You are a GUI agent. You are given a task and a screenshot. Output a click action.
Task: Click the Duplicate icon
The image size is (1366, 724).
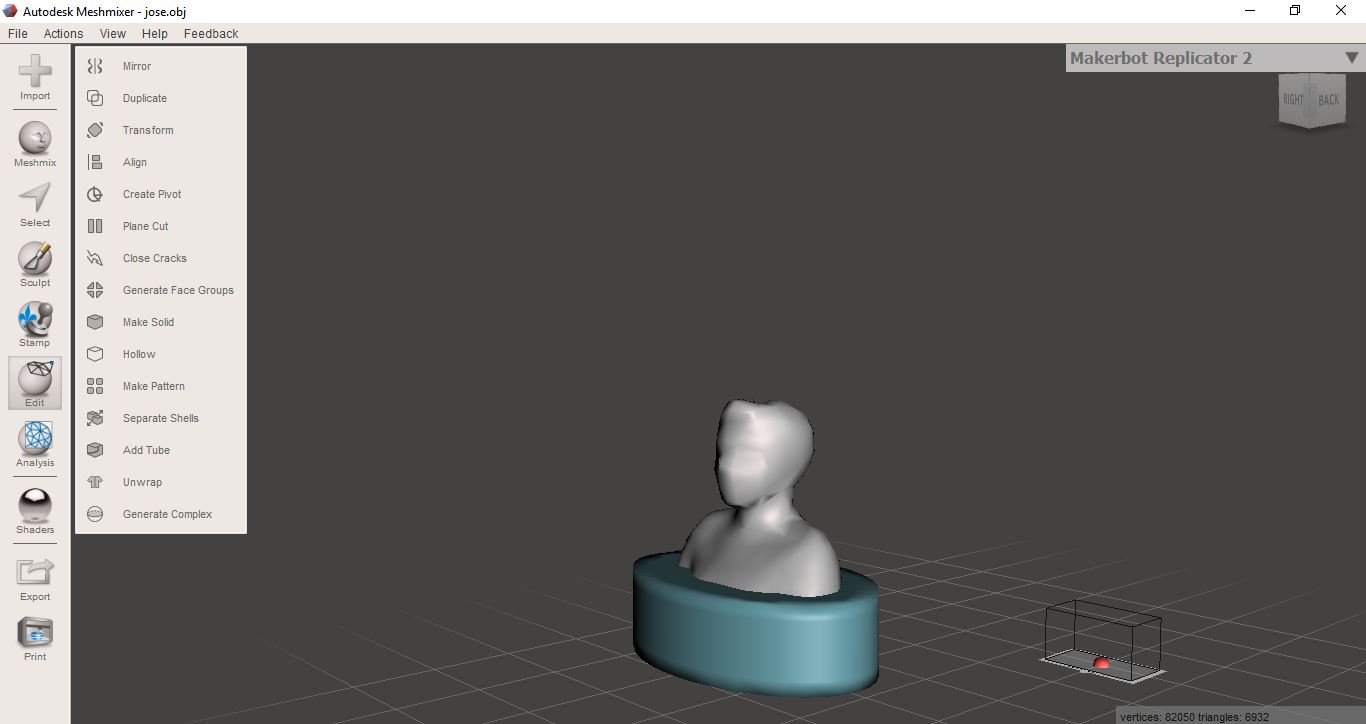pos(95,98)
